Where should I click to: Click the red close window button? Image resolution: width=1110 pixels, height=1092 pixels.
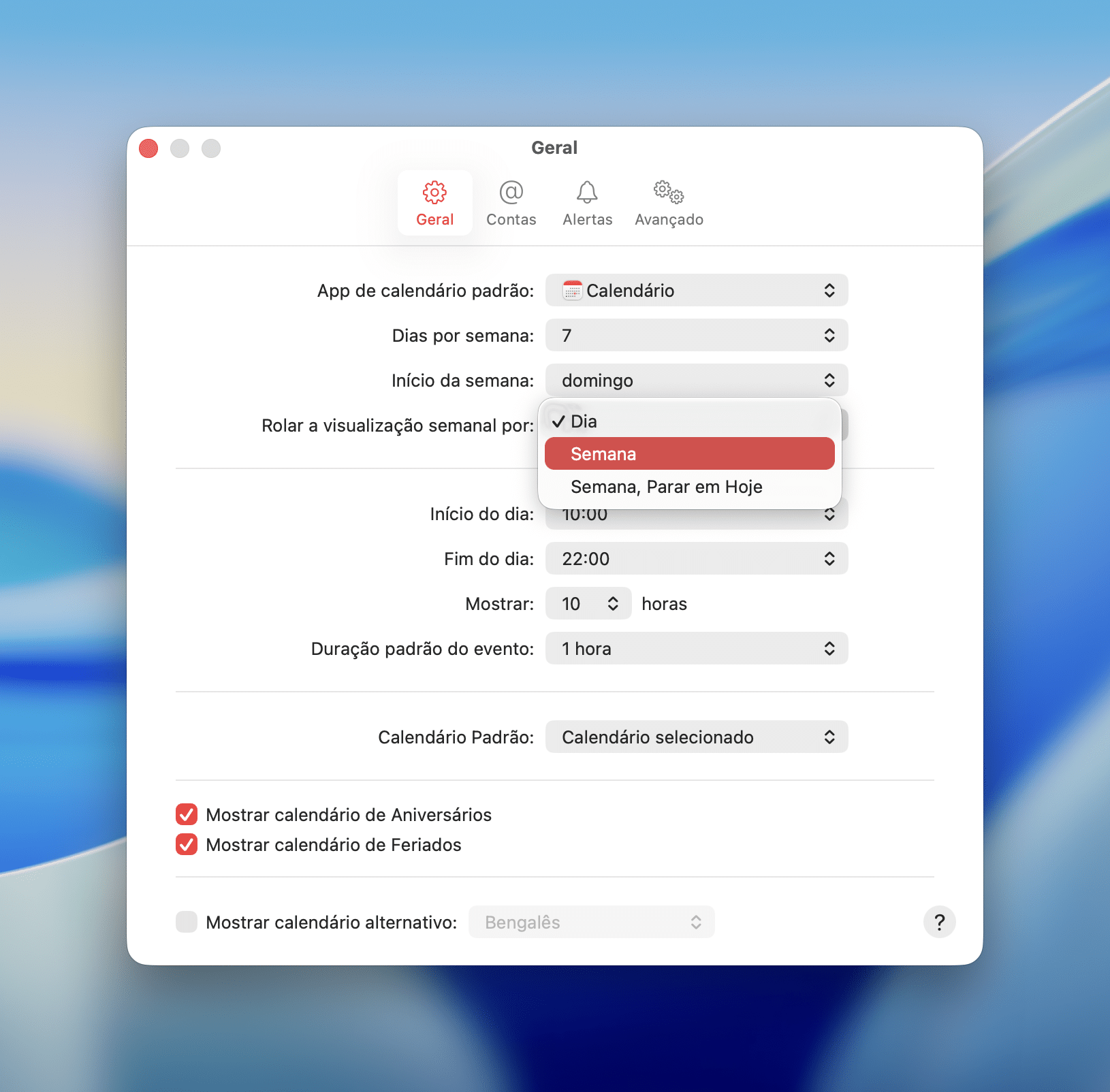(148, 148)
